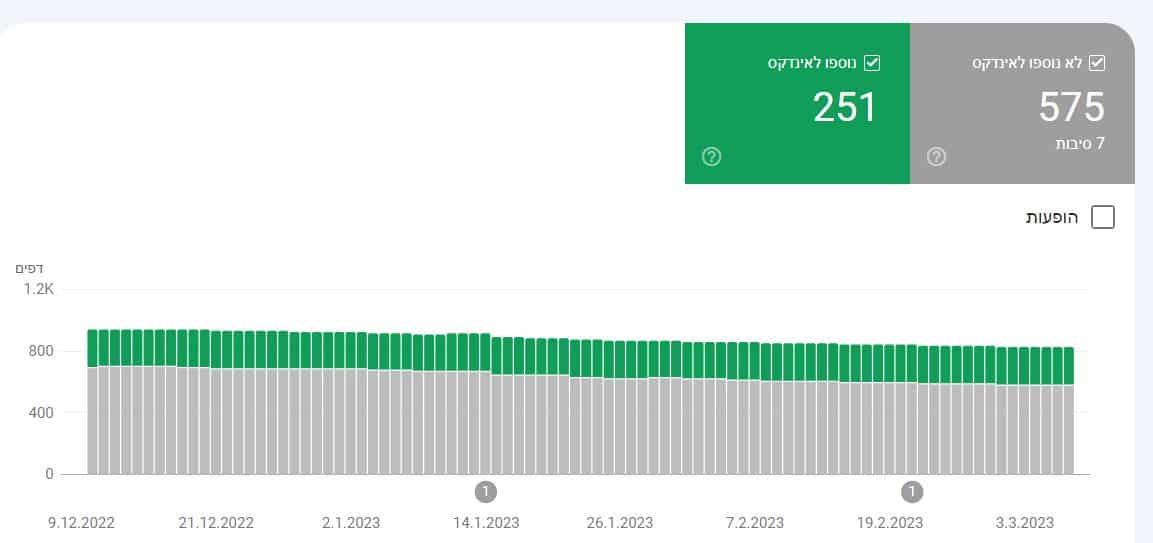The height and width of the screenshot is (543, 1153).
Task: Click the '7 סיבות' reasons text
Action: click(x=1080, y=143)
